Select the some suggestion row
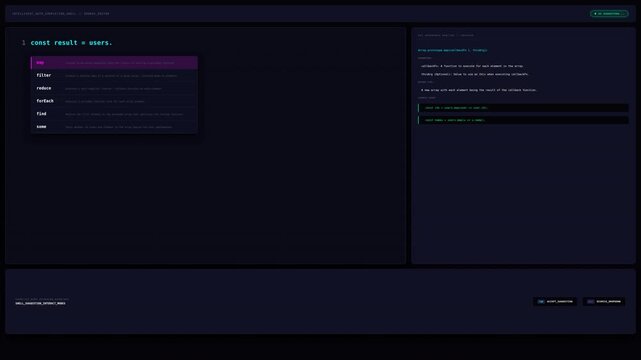Viewport: 641px width, 360px height. (x=114, y=127)
